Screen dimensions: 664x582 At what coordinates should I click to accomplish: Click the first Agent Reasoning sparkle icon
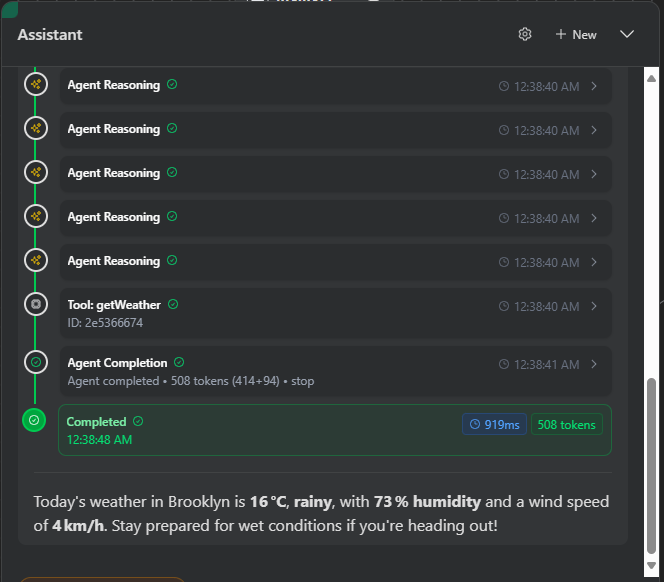click(36, 84)
